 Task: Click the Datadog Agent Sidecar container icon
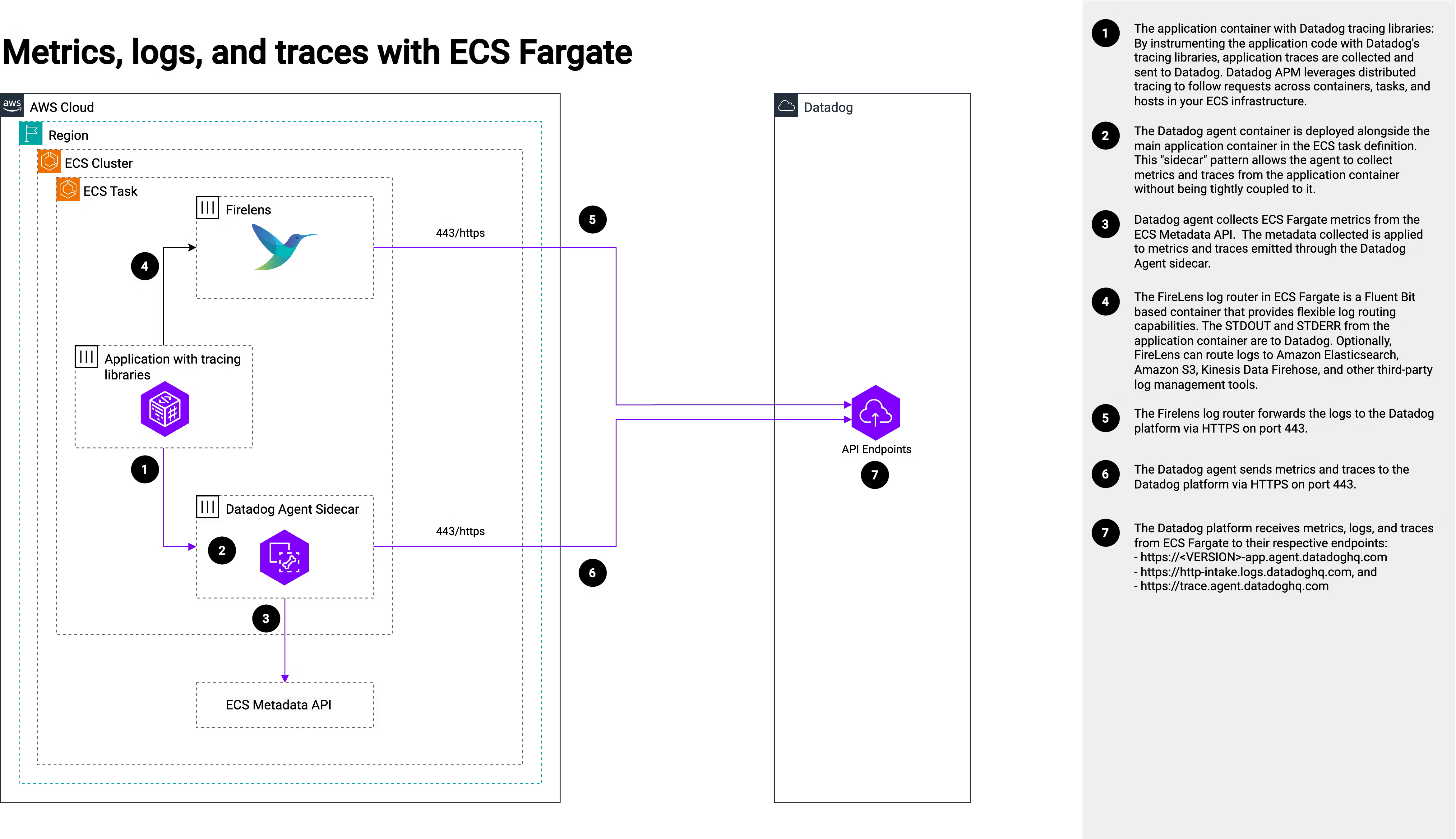tap(207, 507)
